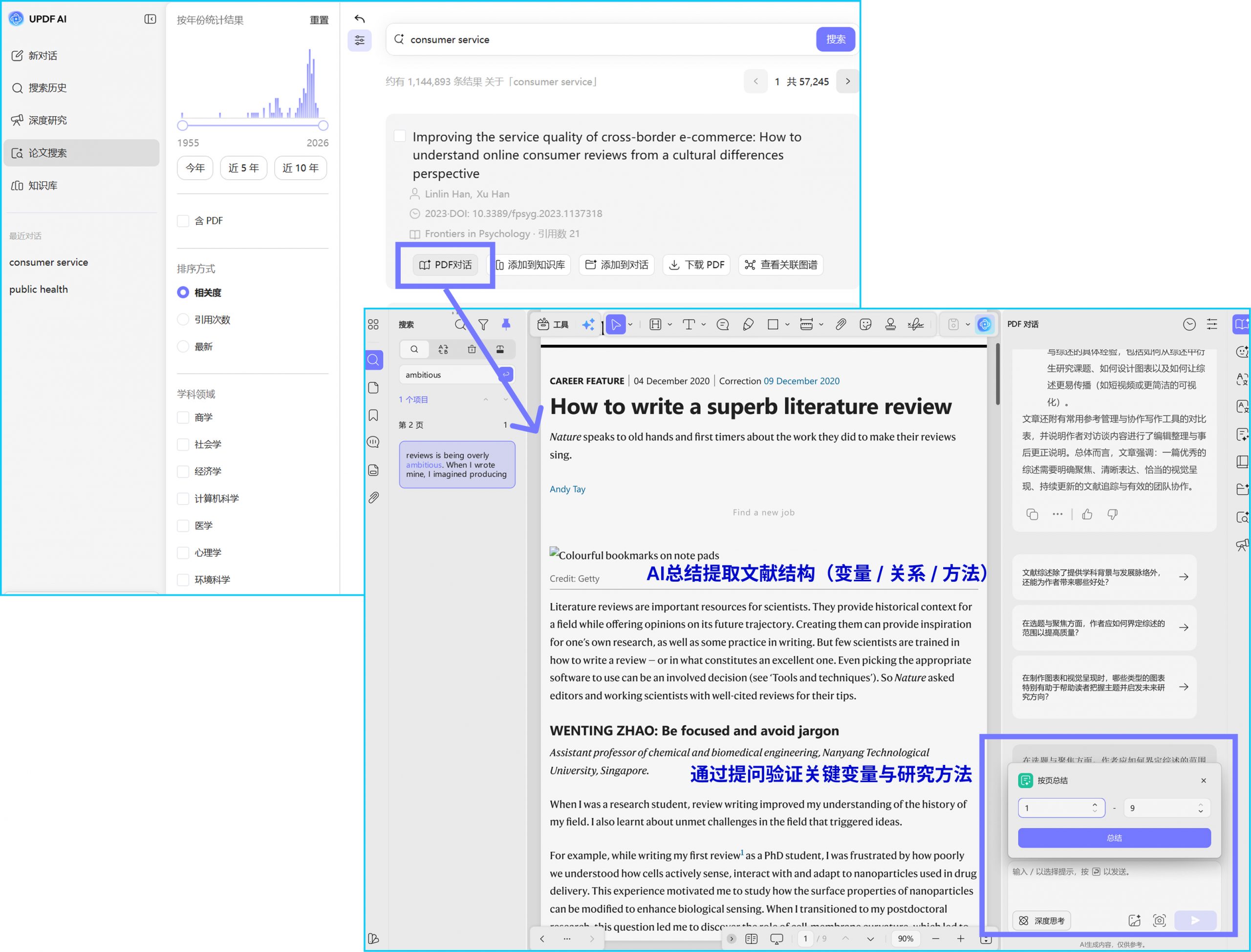Click the 查看关联图谱 button
The height and width of the screenshot is (952, 1251).
point(781,265)
